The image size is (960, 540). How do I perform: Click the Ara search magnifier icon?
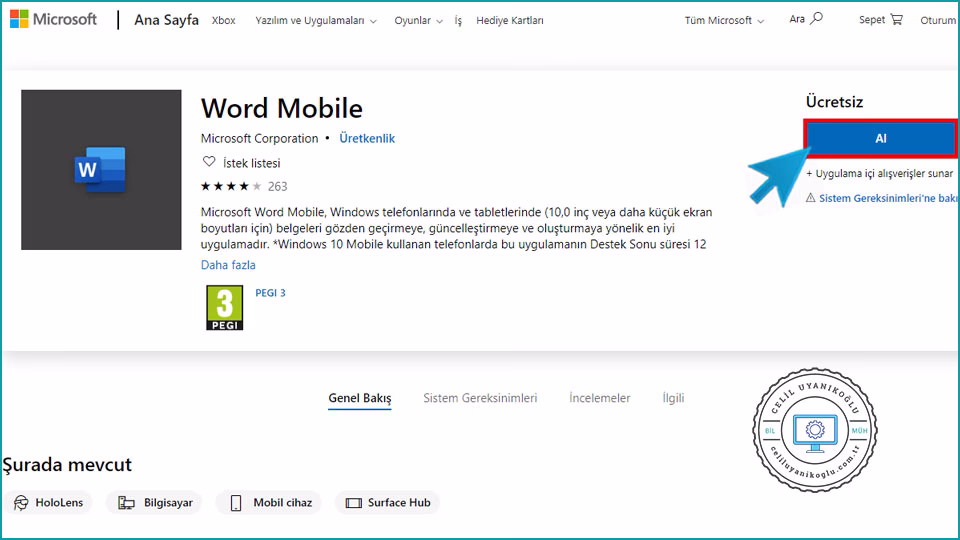coord(816,19)
